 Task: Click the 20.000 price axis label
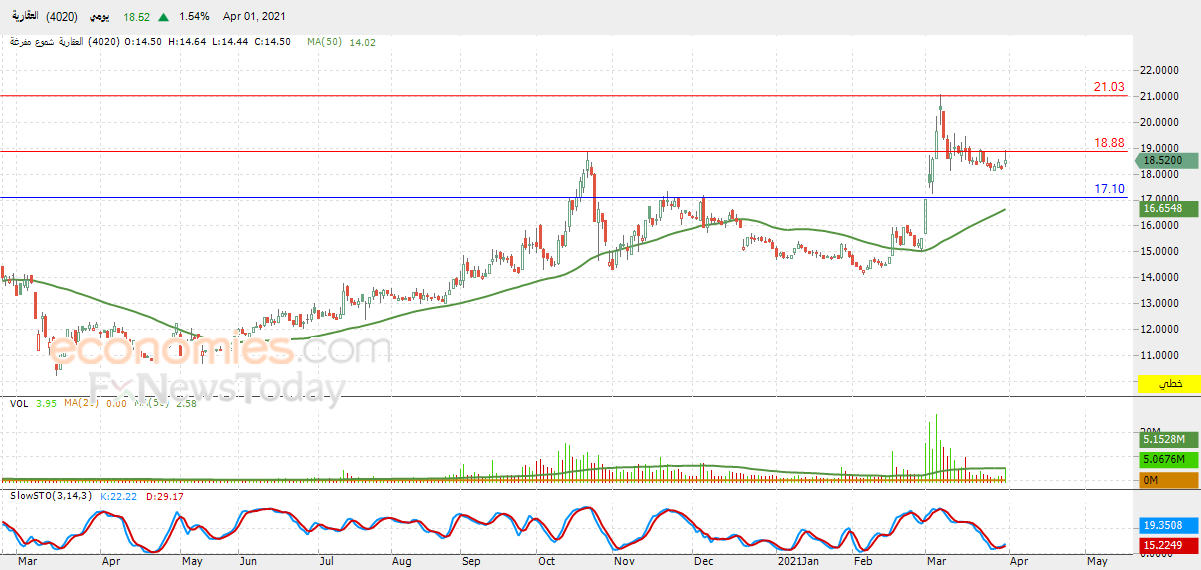(1159, 123)
